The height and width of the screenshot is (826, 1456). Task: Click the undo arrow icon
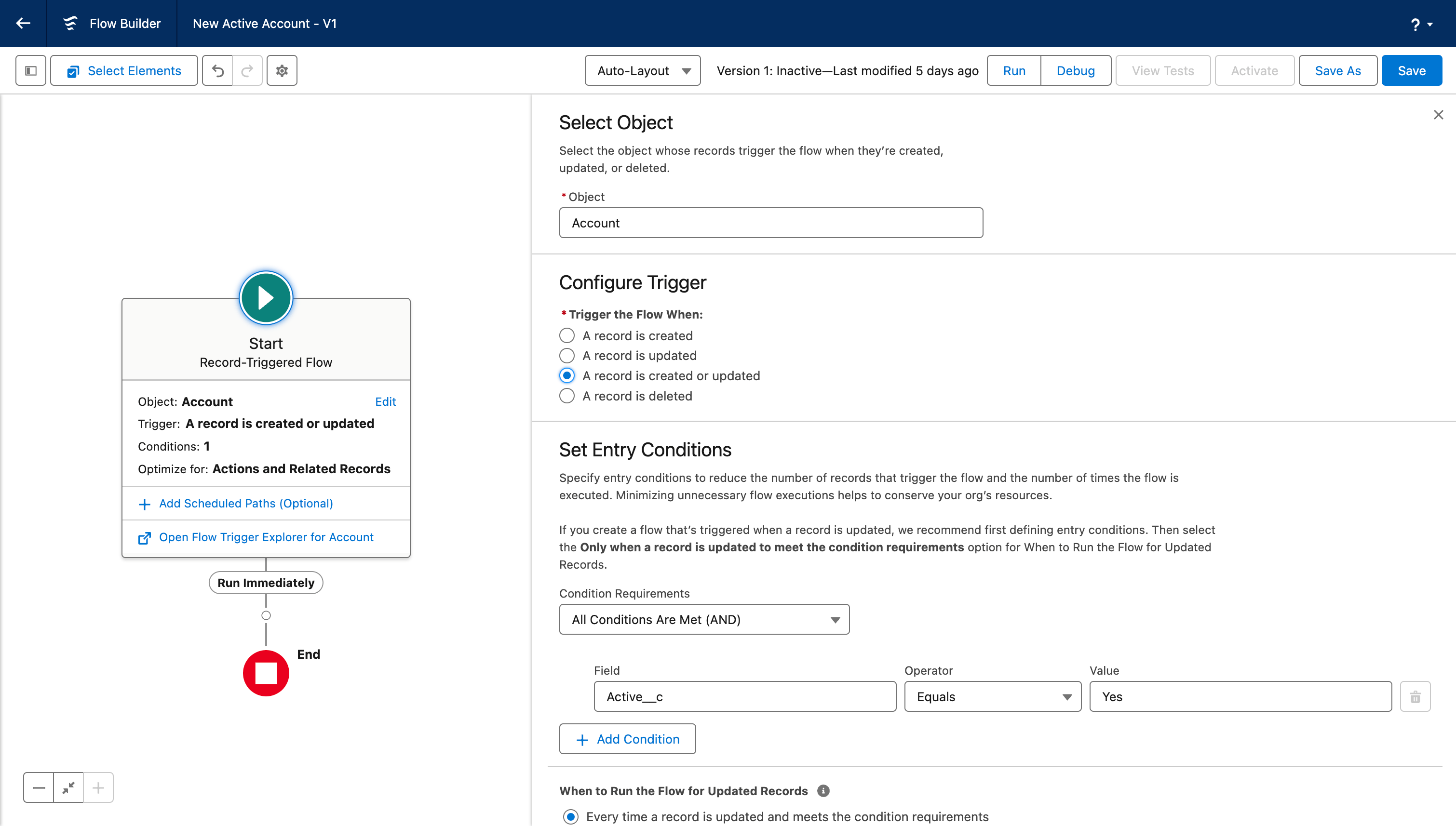coord(218,70)
